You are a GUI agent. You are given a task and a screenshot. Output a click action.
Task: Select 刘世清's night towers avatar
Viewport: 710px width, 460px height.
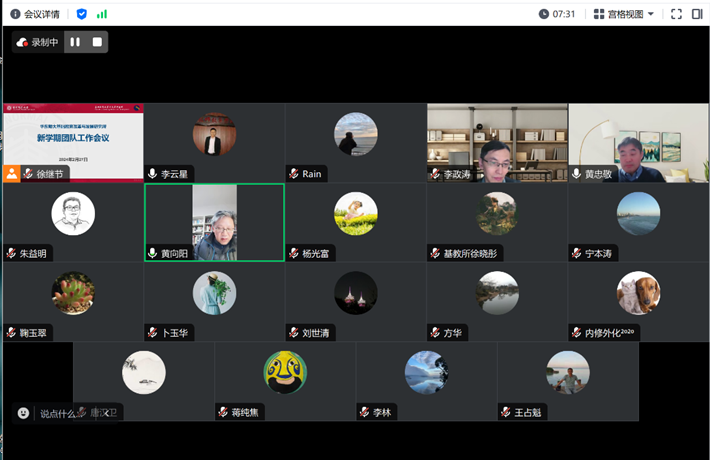click(355, 293)
